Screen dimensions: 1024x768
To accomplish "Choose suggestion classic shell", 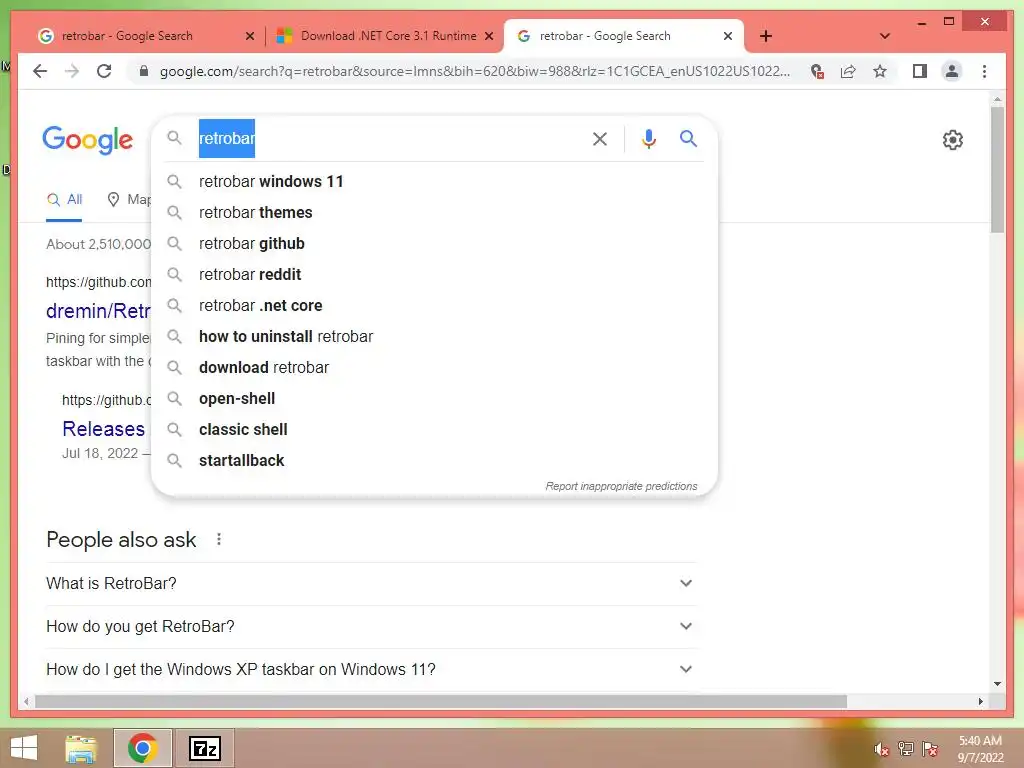I will click(434, 430).
